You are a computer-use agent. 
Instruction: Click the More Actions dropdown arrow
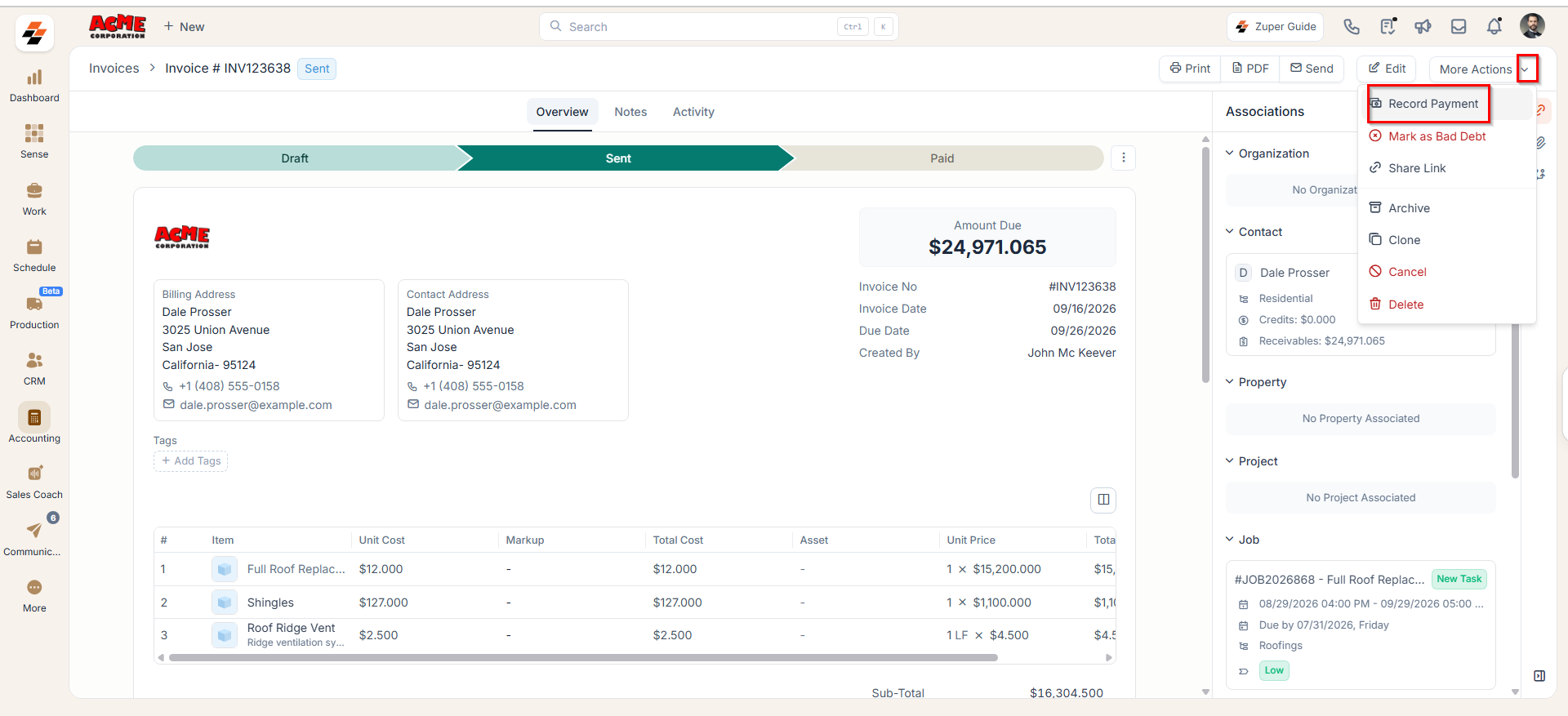pos(1526,69)
